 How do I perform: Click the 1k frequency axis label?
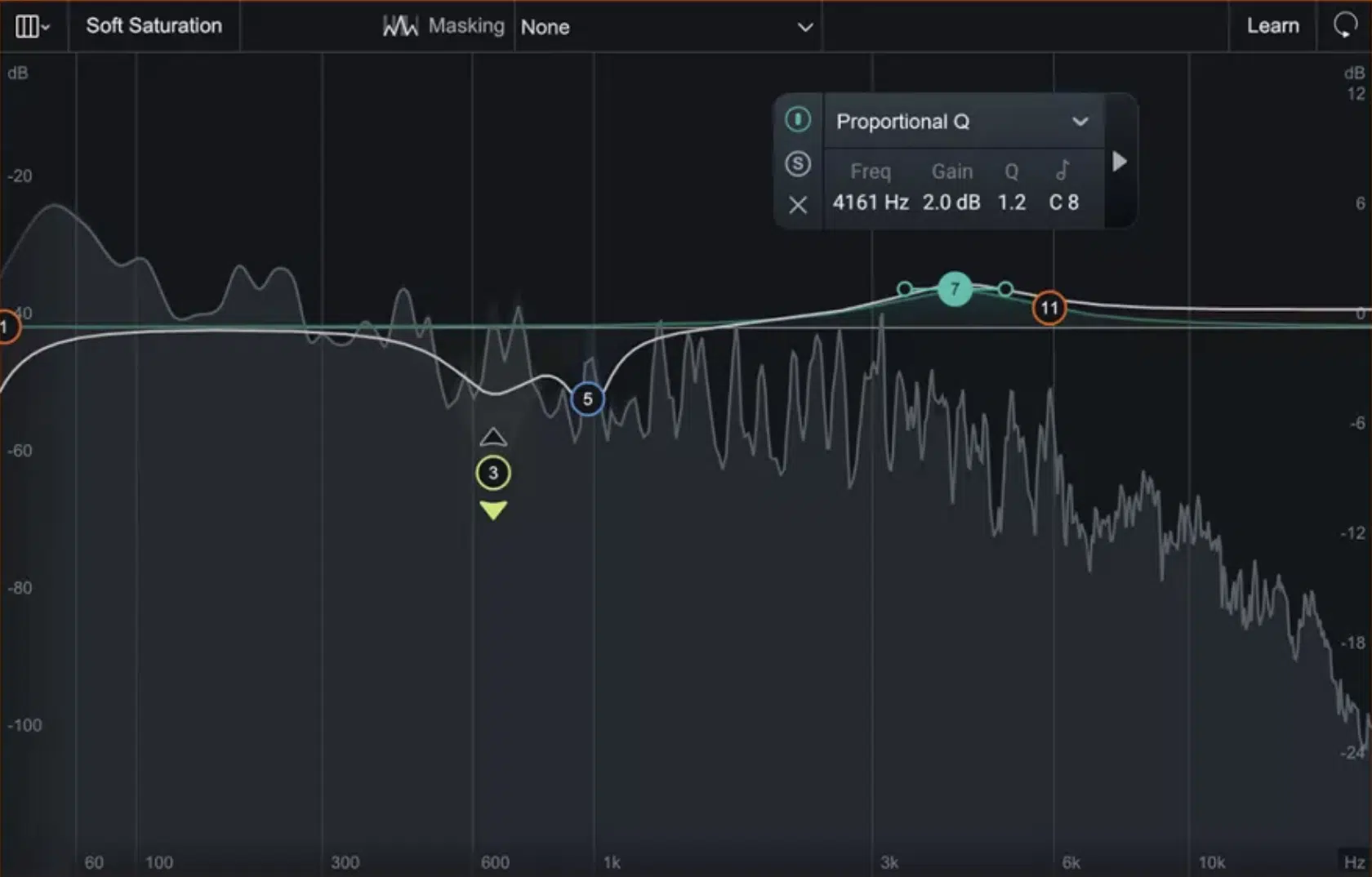612,862
